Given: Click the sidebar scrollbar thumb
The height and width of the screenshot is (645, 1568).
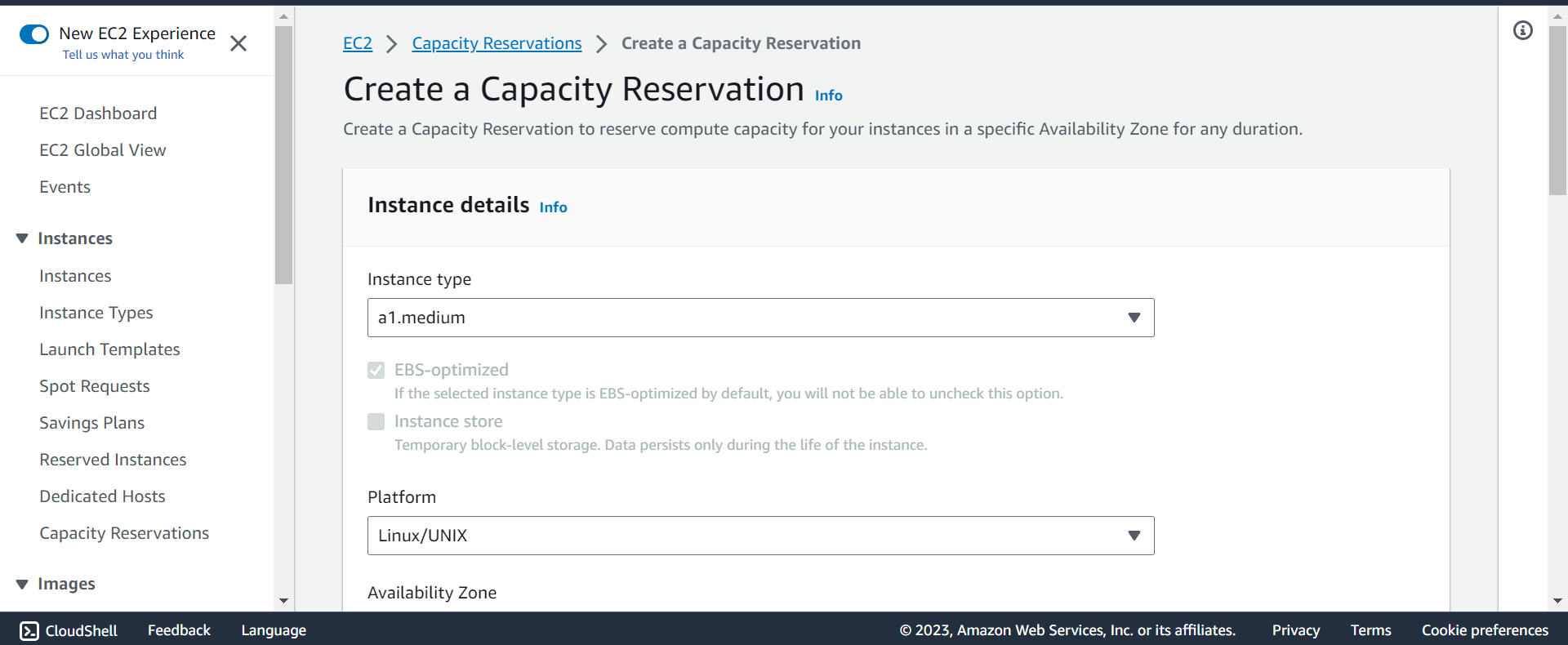Looking at the screenshot, I should [x=283, y=155].
